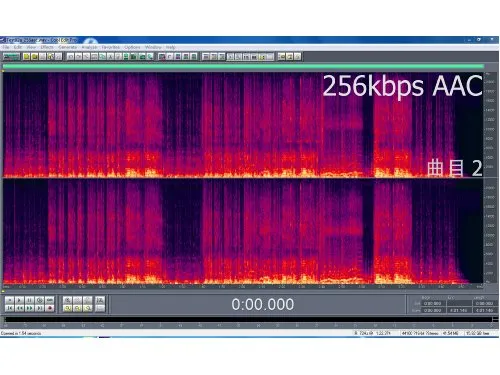Image resolution: width=500 pixels, height=375 pixels.
Task: Open the Effects menu
Action: tap(47, 47)
